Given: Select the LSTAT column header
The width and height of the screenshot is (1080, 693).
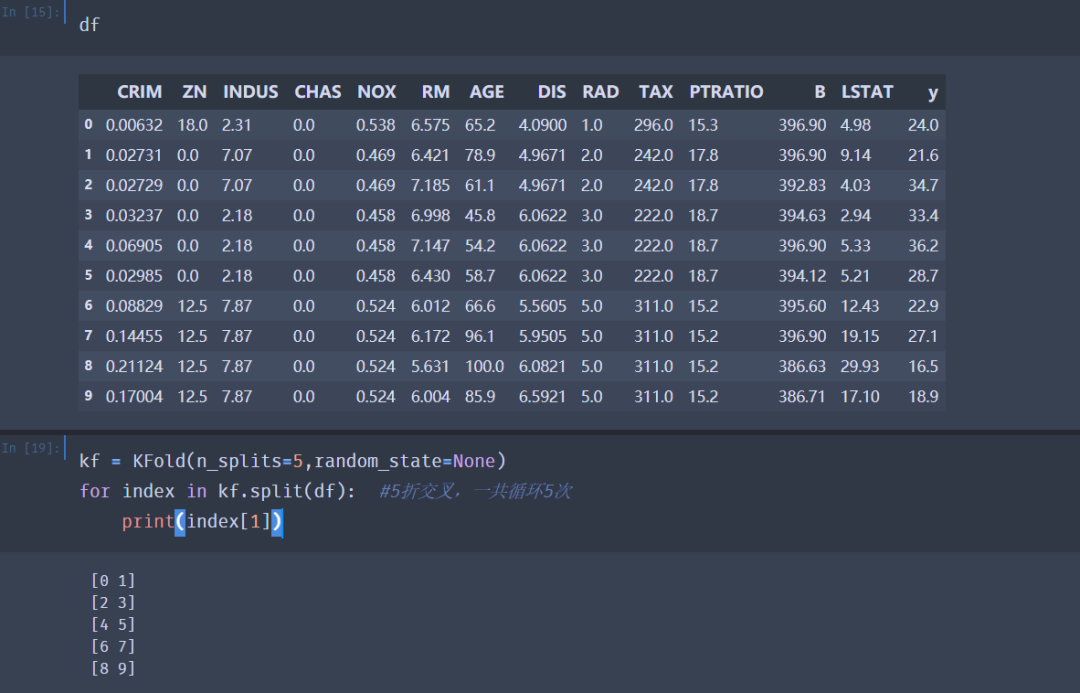Looking at the screenshot, I should (x=866, y=91).
